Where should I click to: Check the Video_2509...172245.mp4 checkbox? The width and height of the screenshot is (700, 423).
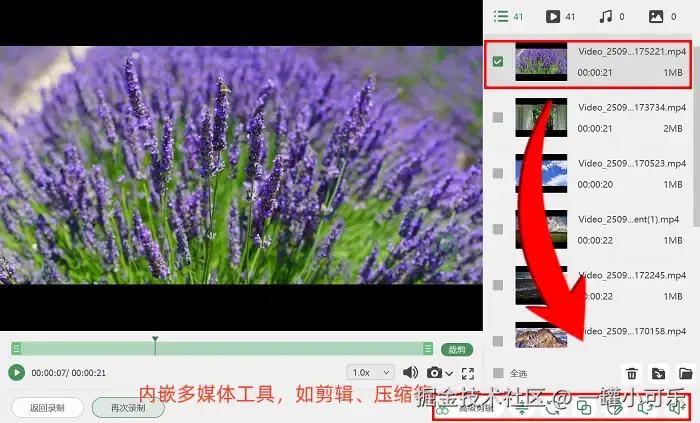tap(498, 285)
